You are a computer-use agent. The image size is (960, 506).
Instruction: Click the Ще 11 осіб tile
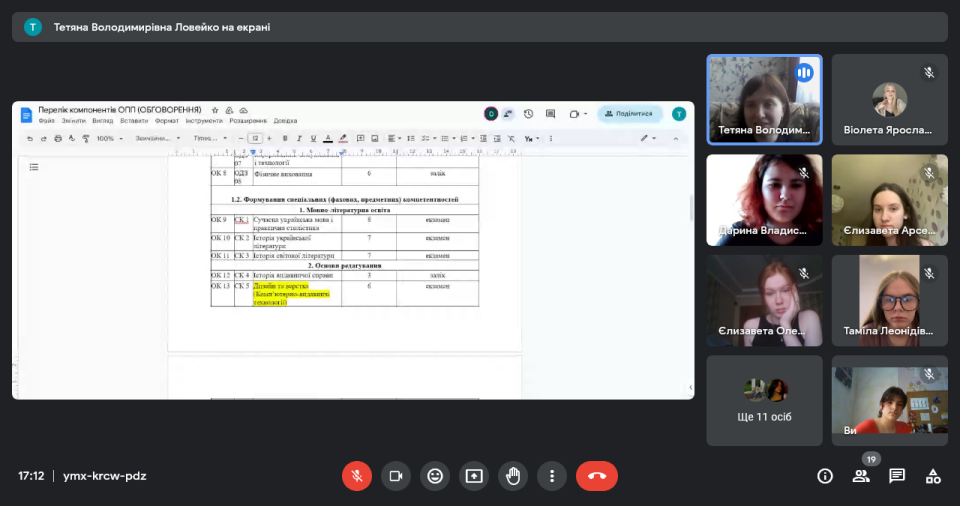pyautogui.click(x=765, y=401)
